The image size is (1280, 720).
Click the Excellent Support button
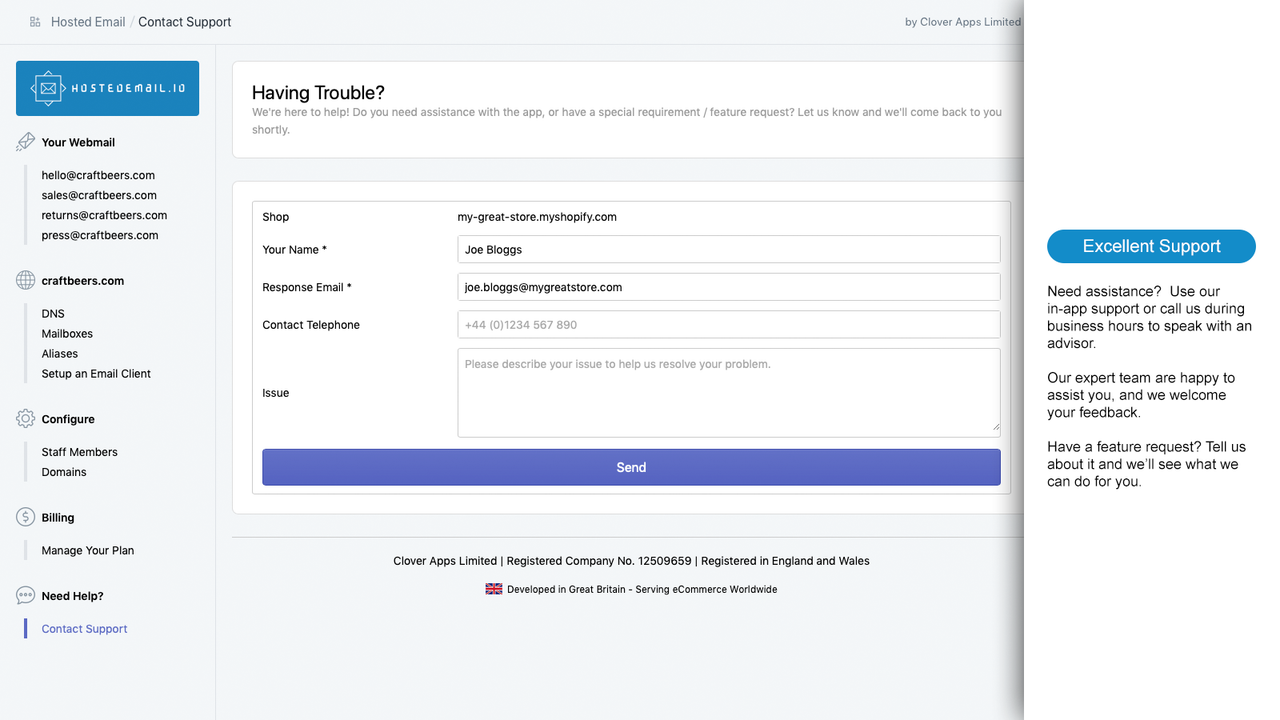coord(1151,246)
